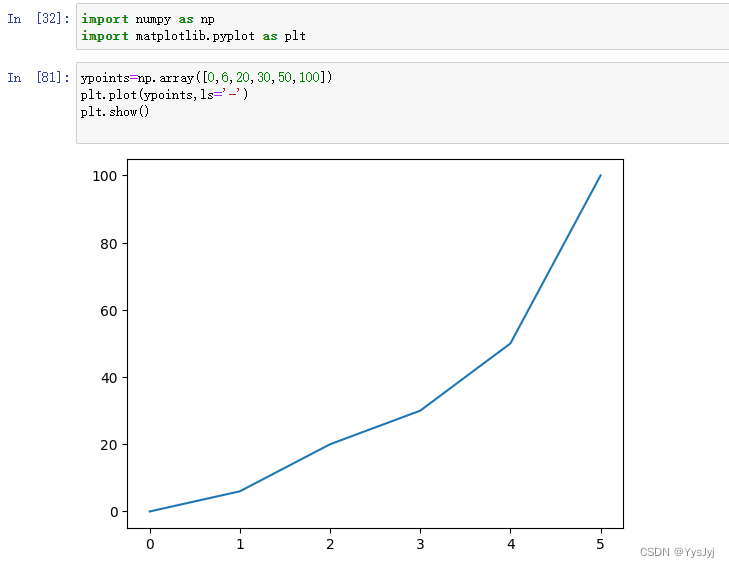729x568 pixels.
Task: Select the In [32] cell prompt
Action: (x=38, y=19)
